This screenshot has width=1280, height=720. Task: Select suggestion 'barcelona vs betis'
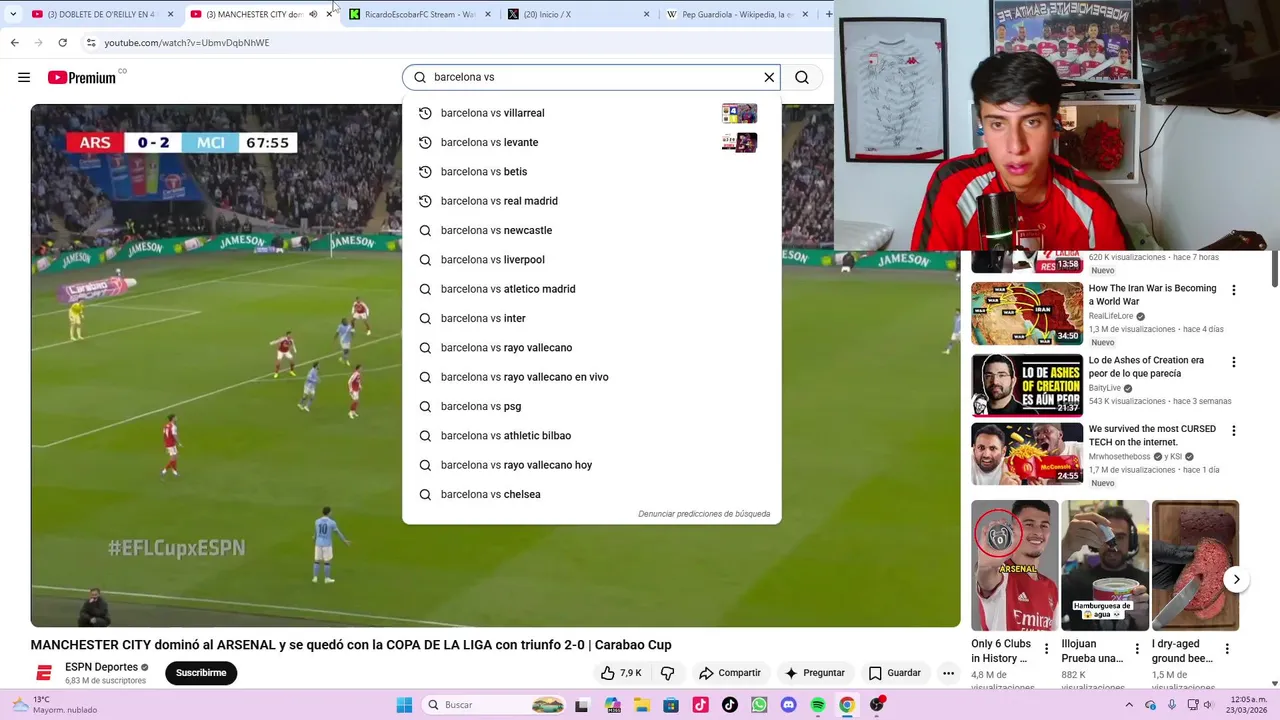point(591,172)
